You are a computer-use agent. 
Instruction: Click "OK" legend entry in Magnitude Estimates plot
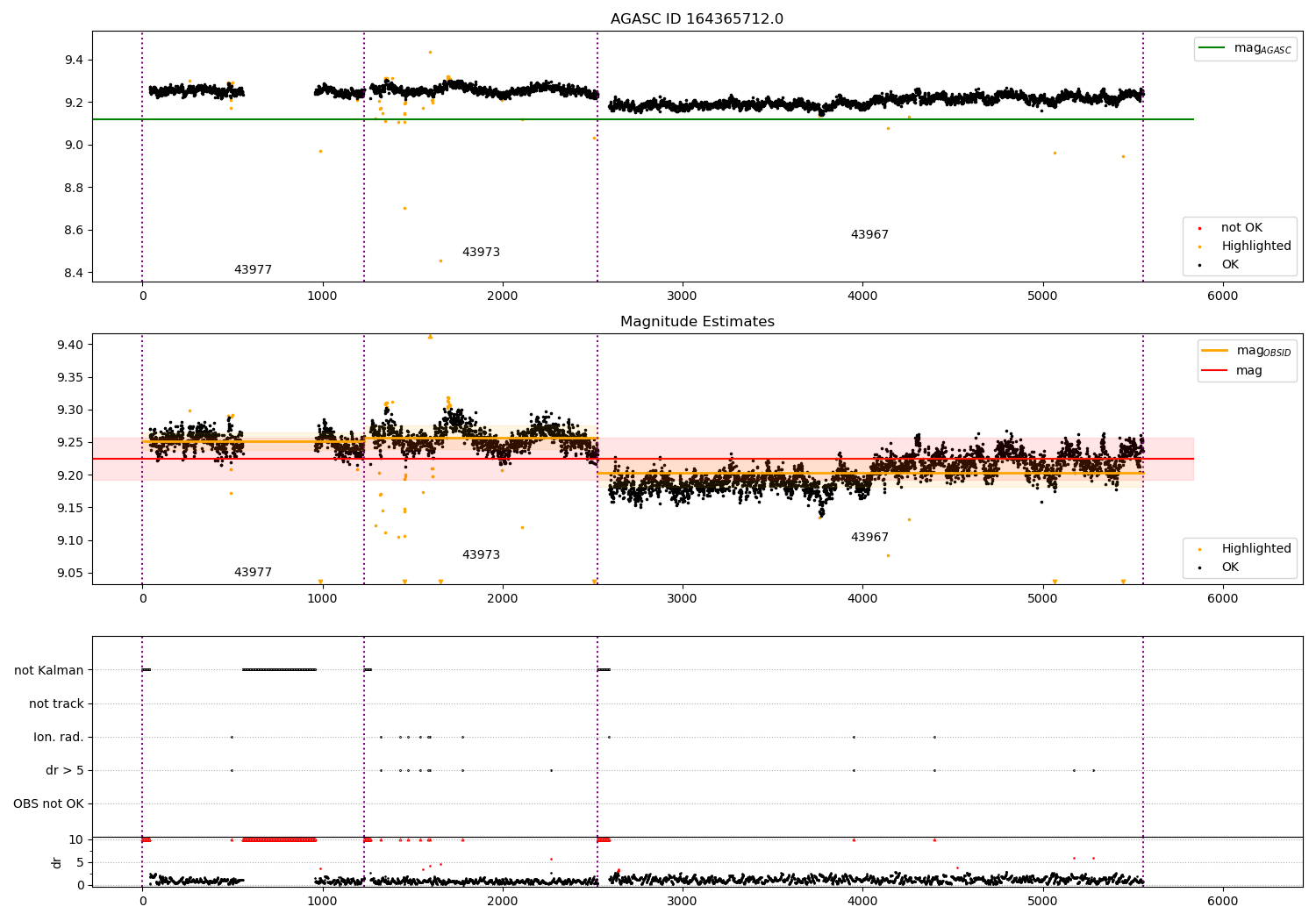click(1230, 568)
